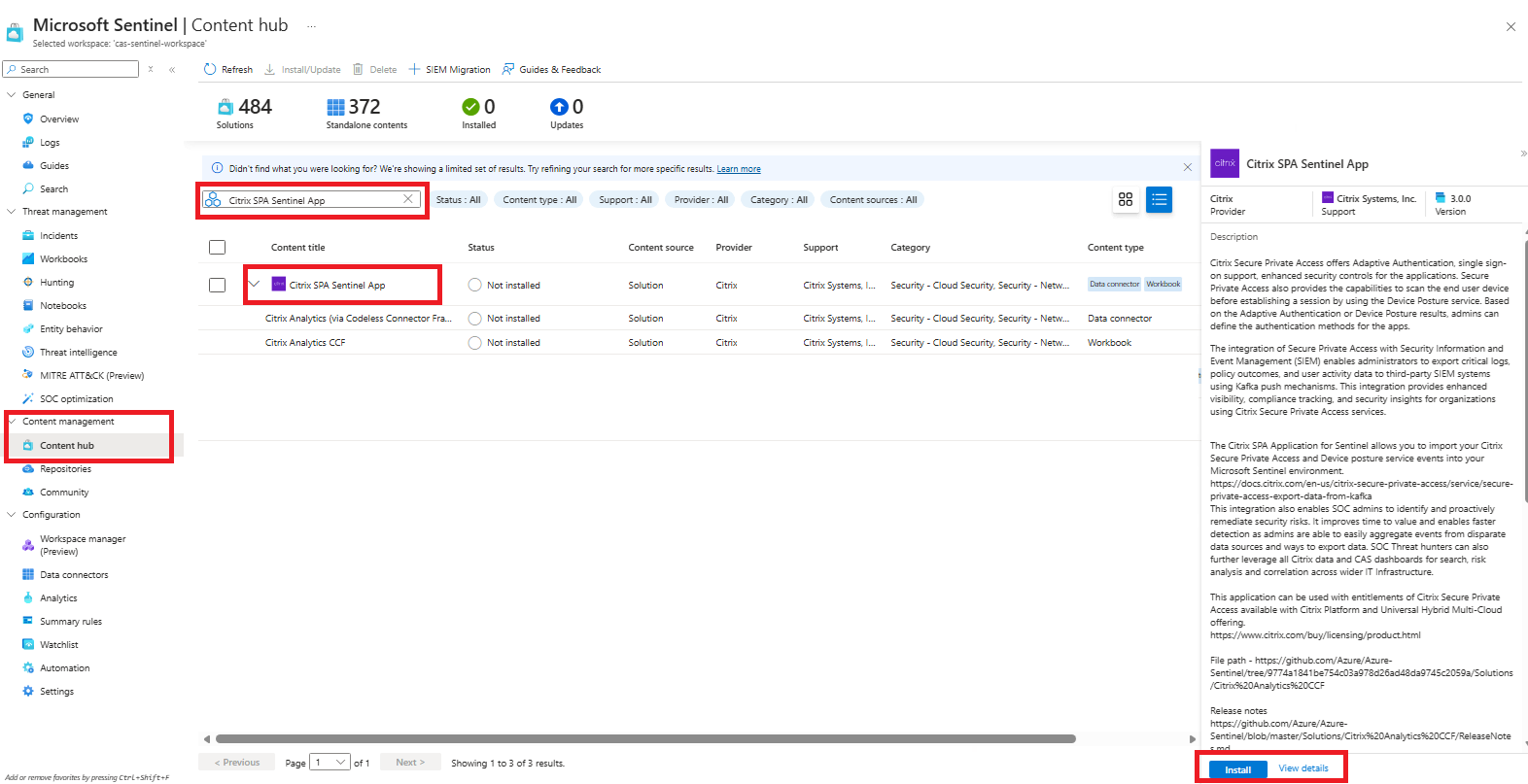The height and width of the screenshot is (784, 1528).
Task: Select the Citrix Analytics CCF row
Action: click(x=698, y=343)
